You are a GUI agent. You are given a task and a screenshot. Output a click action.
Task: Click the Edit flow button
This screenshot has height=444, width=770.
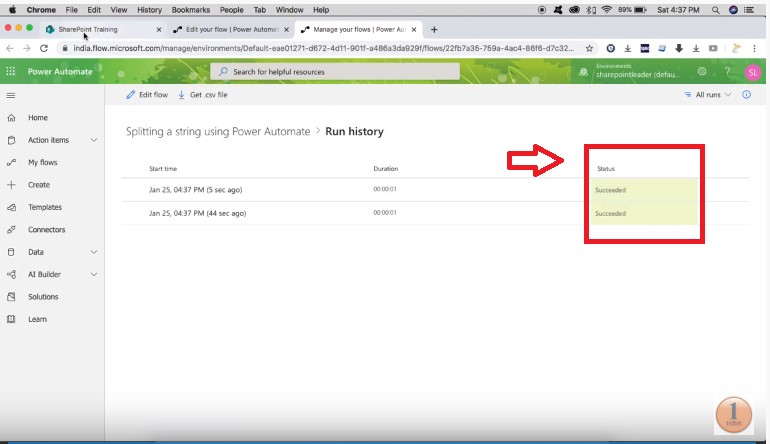pyautogui.click(x=146, y=95)
